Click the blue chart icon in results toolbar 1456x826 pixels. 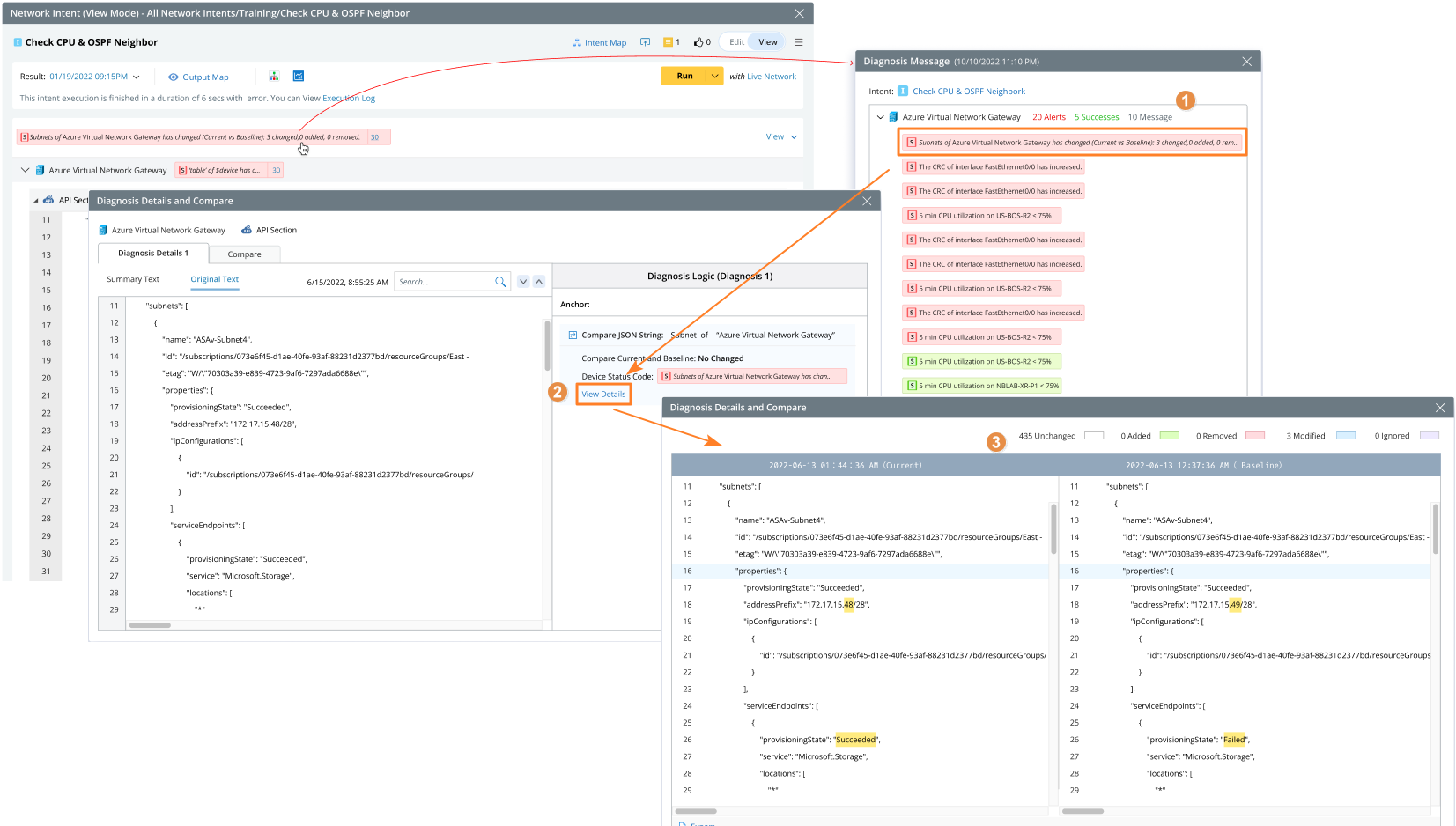(x=299, y=77)
